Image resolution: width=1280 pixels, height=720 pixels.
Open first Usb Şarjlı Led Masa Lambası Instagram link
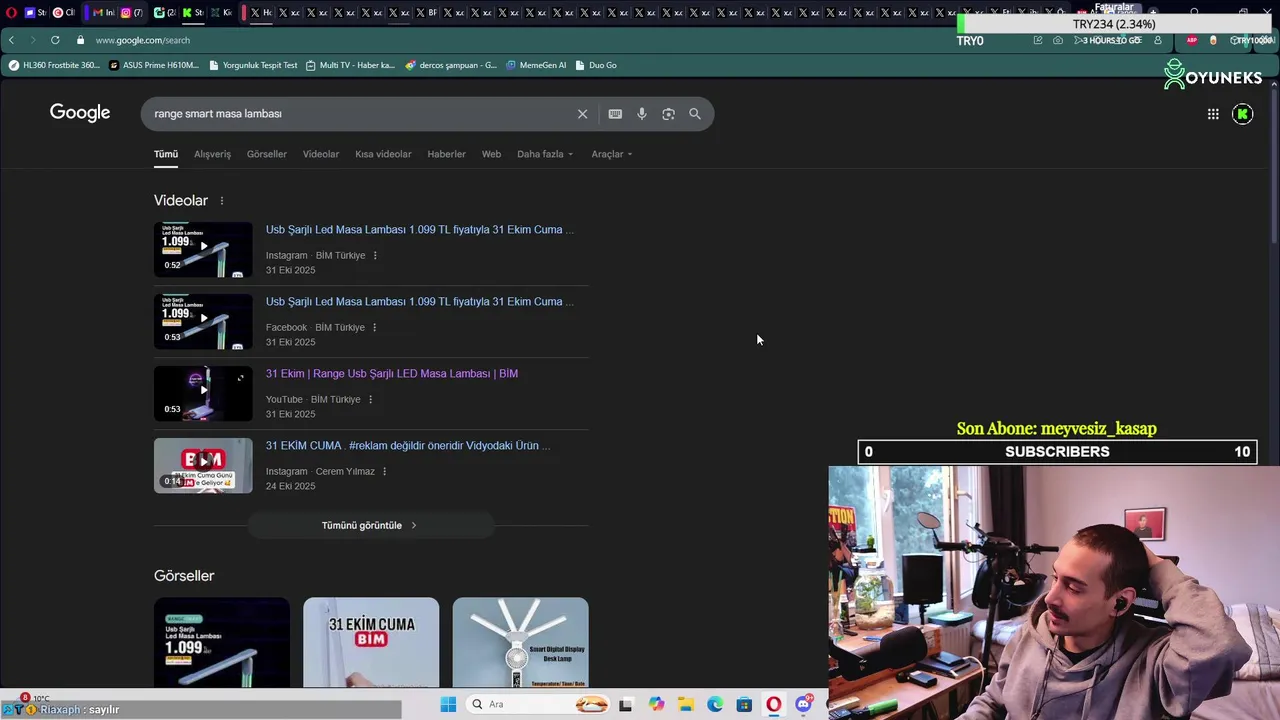[420, 230]
